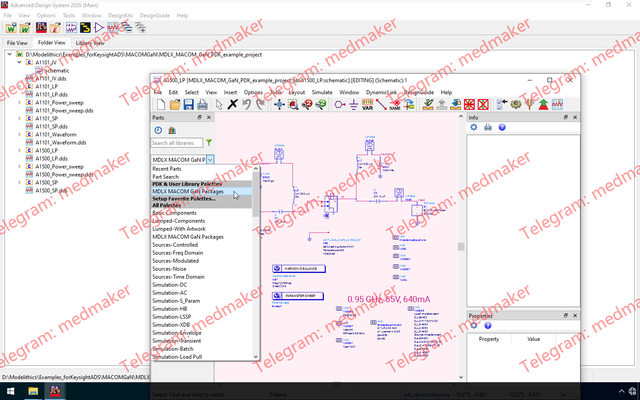This screenshot has height=400, width=640.
Task: Open Simulate menu in schematic window
Action: point(322,92)
